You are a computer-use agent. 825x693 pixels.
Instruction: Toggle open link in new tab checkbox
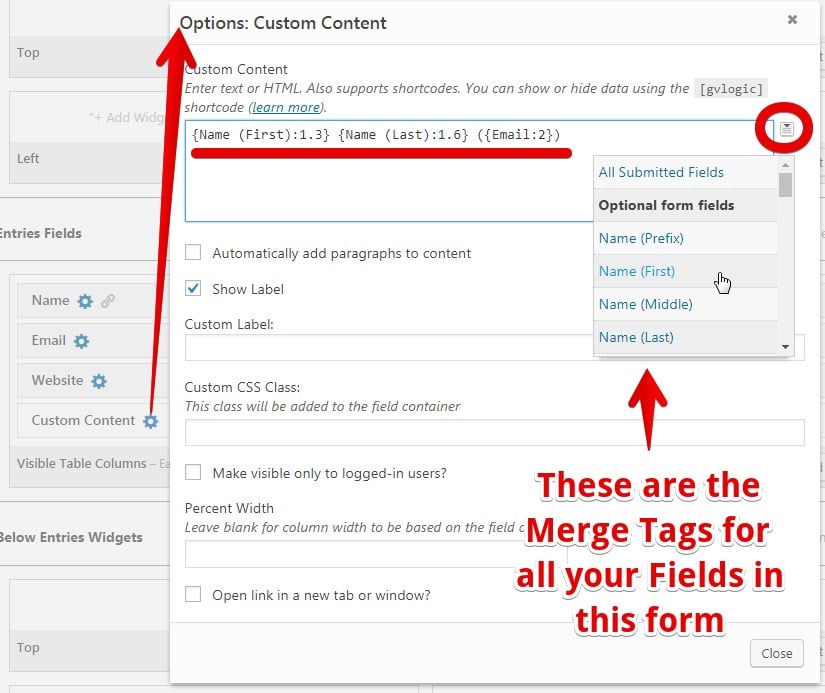coord(193,595)
